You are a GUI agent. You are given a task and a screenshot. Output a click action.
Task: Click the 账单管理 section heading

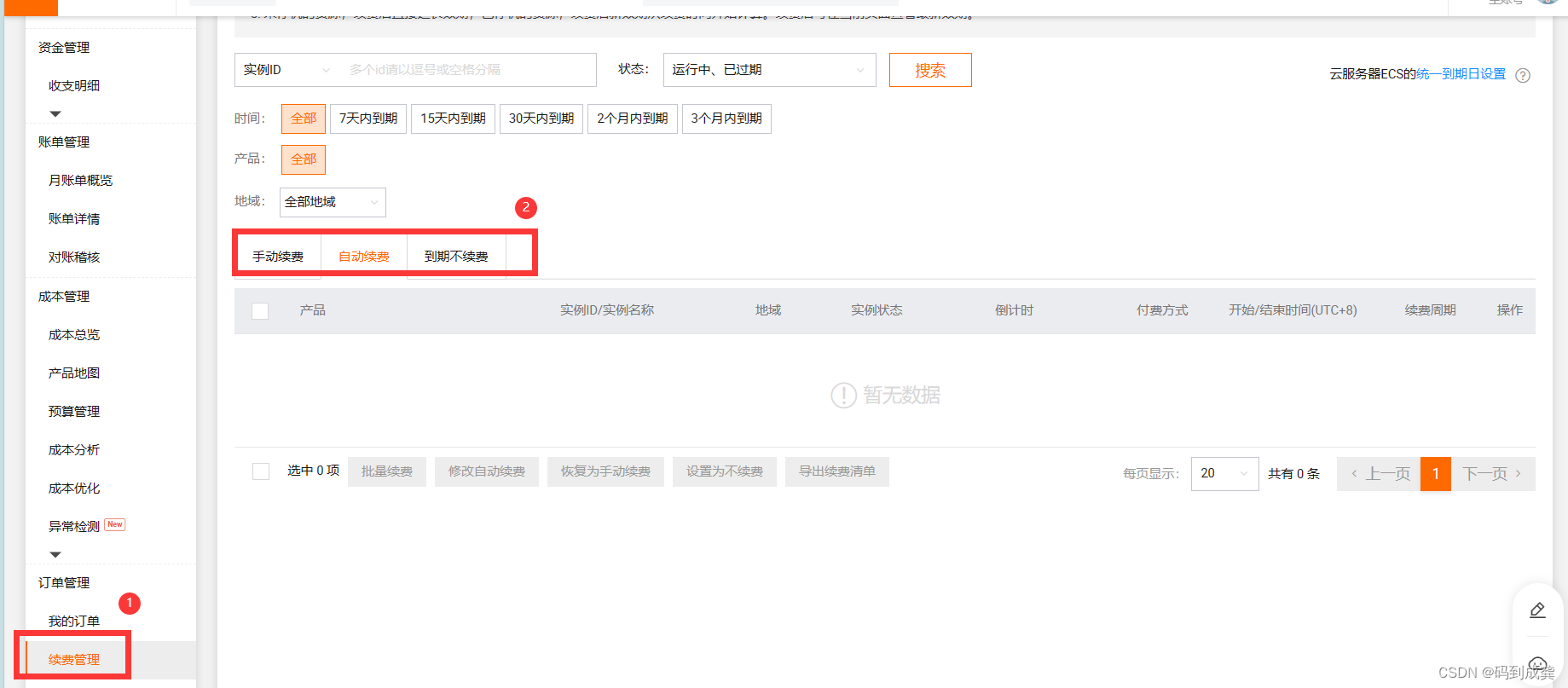(x=64, y=142)
